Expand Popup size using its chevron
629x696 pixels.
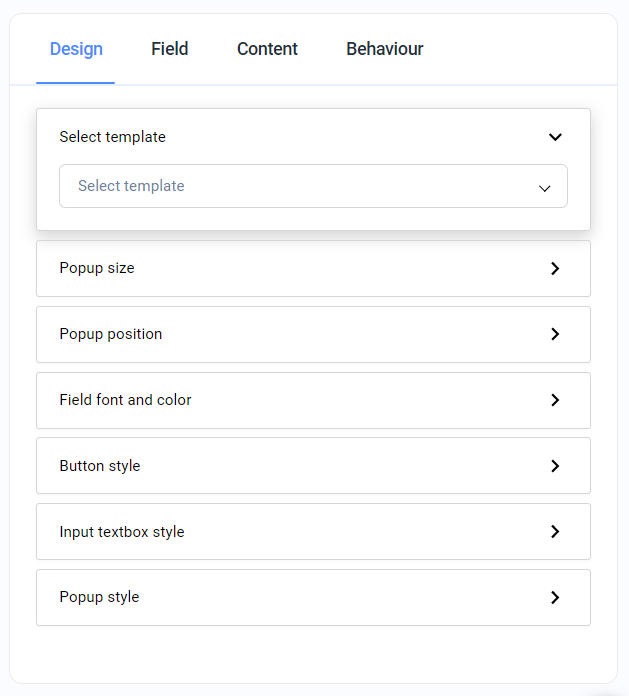tap(555, 269)
